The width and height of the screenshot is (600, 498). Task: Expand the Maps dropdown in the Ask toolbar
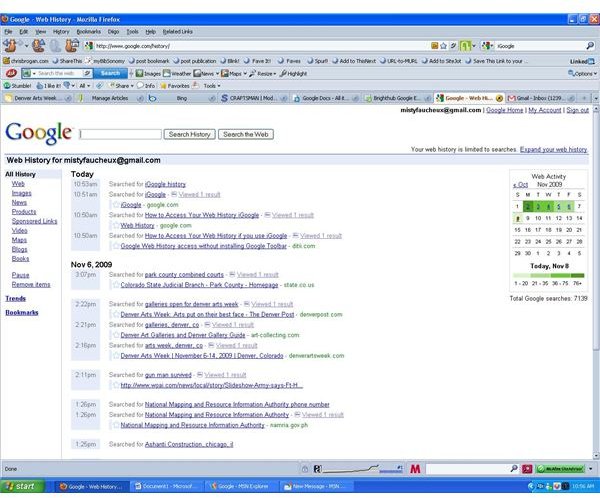(x=245, y=73)
